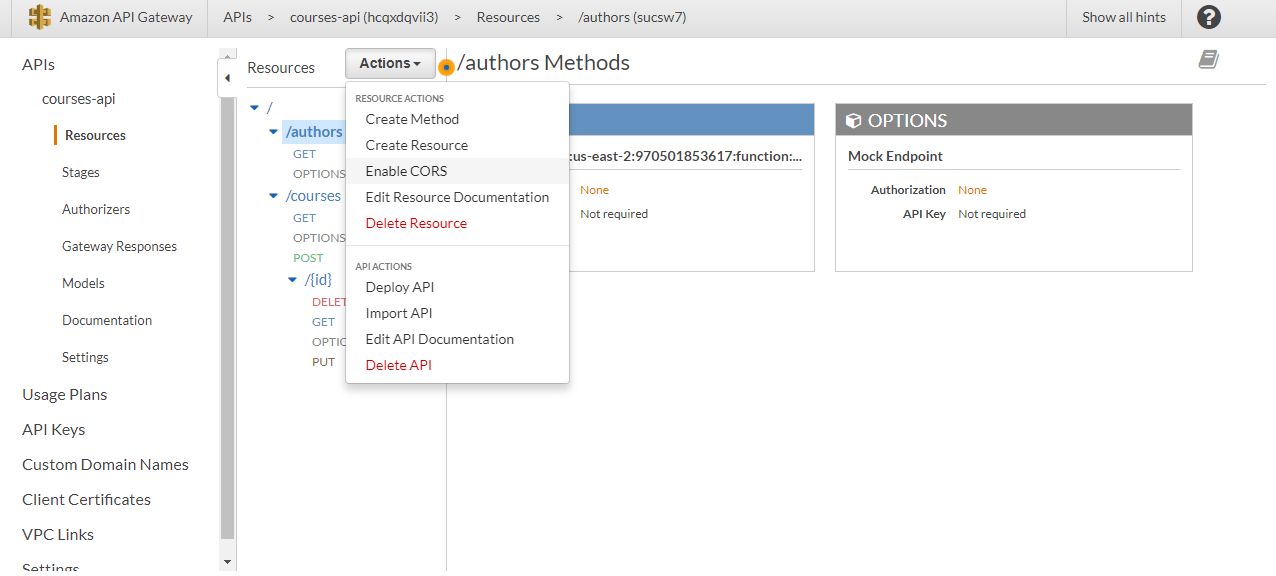Select the root / resource
The image size is (1276, 576).
(269, 107)
